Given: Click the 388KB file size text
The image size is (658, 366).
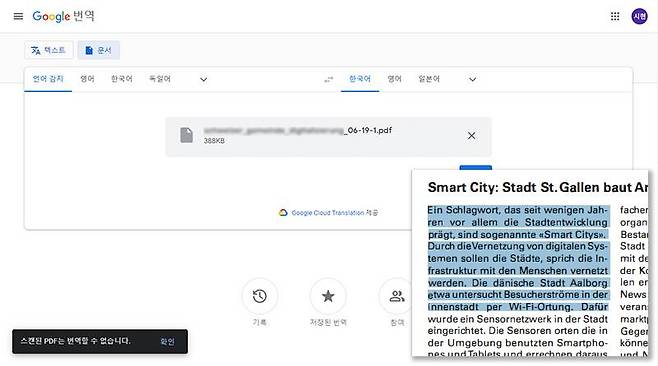Looking at the screenshot, I should [x=214, y=141].
